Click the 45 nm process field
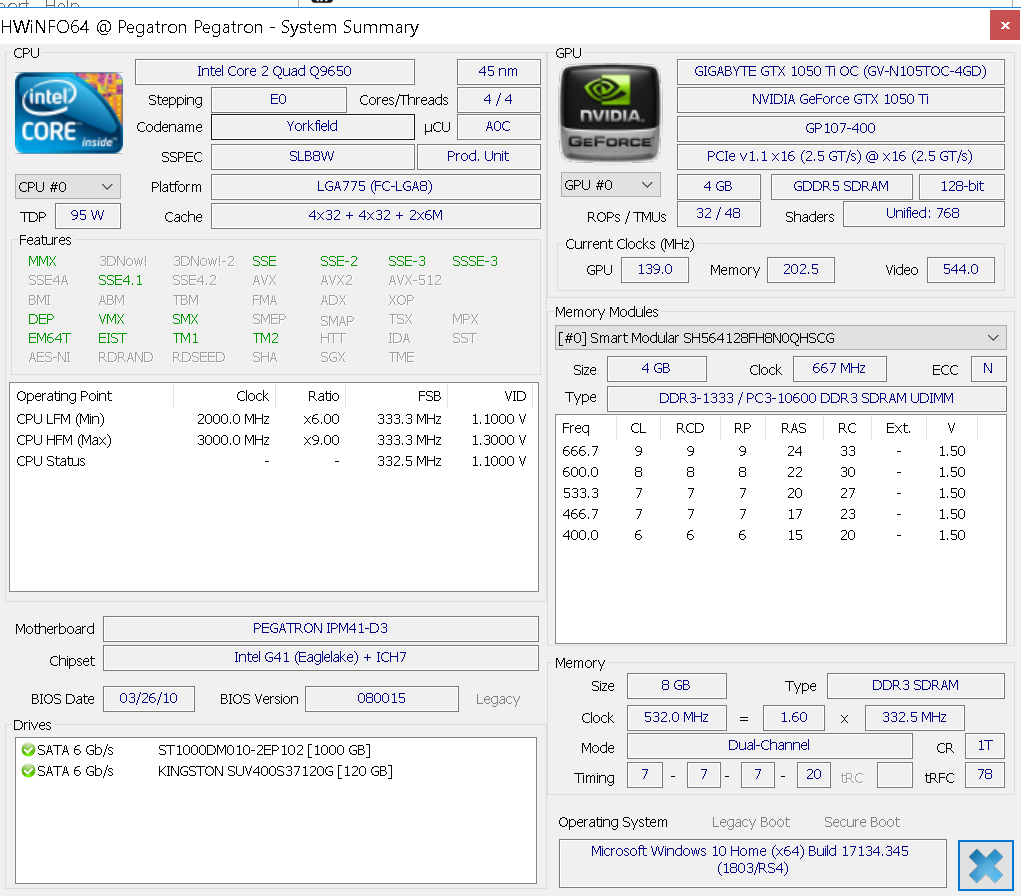The width and height of the screenshot is (1021, 896). click(x=498, y=72)
